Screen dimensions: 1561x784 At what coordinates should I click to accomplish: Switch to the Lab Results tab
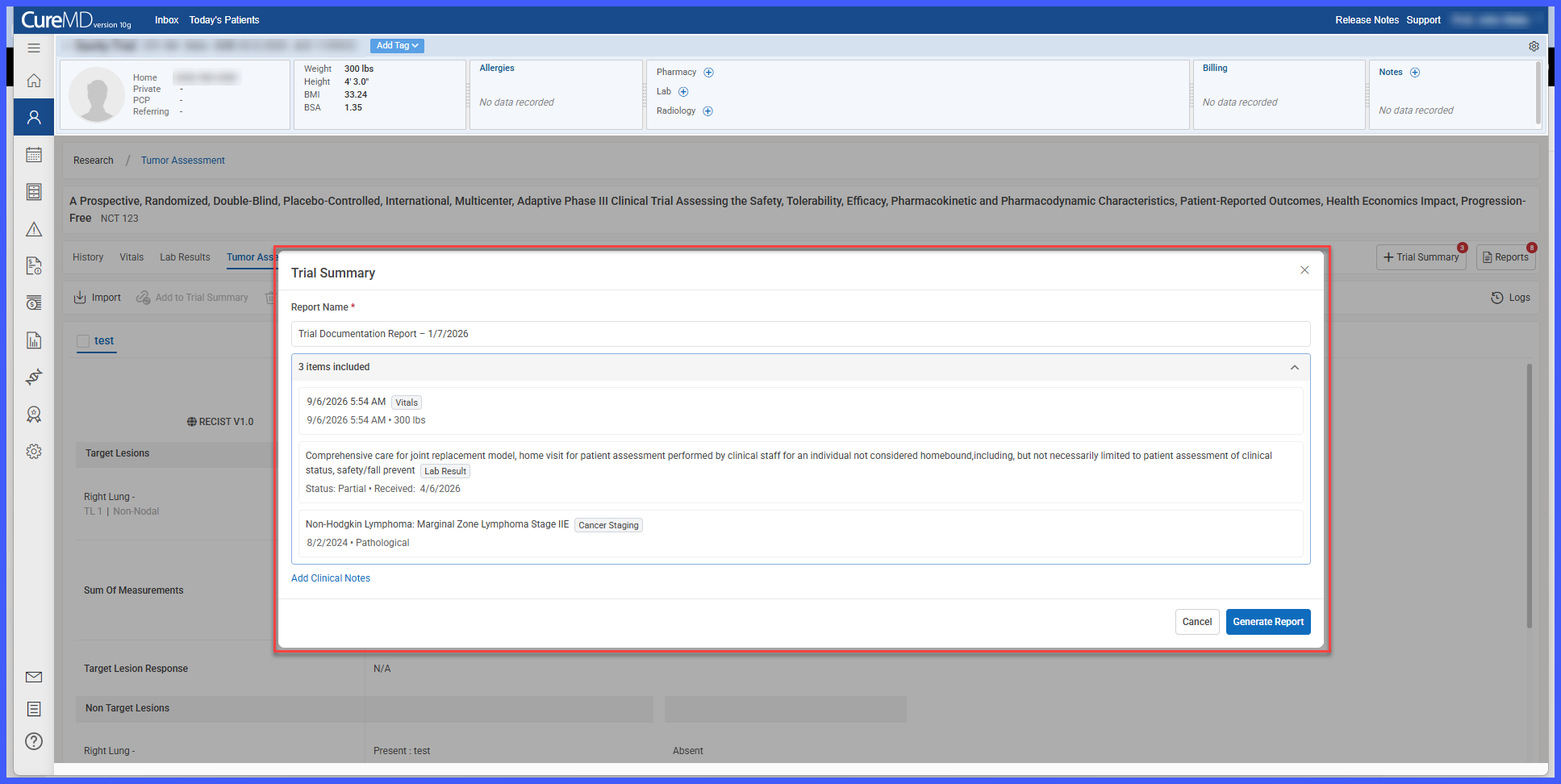coord(185,257)
